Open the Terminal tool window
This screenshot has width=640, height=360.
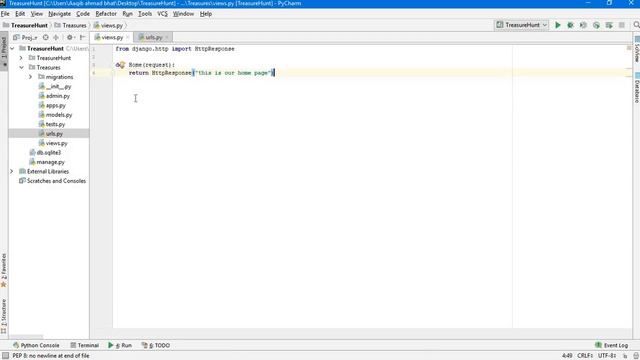(x=84, y=345)
